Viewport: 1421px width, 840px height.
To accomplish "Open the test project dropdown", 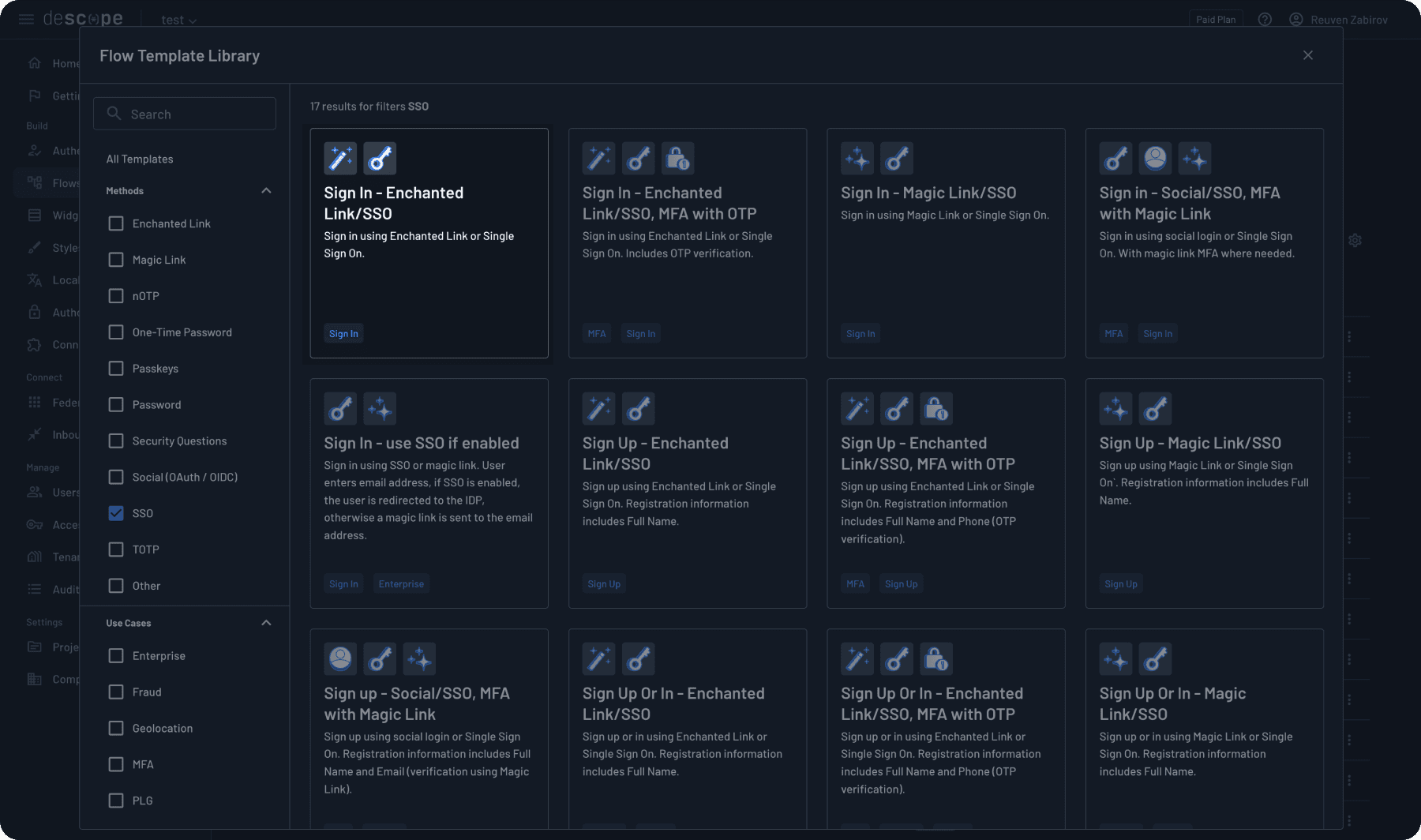I will tap(178, 20).
